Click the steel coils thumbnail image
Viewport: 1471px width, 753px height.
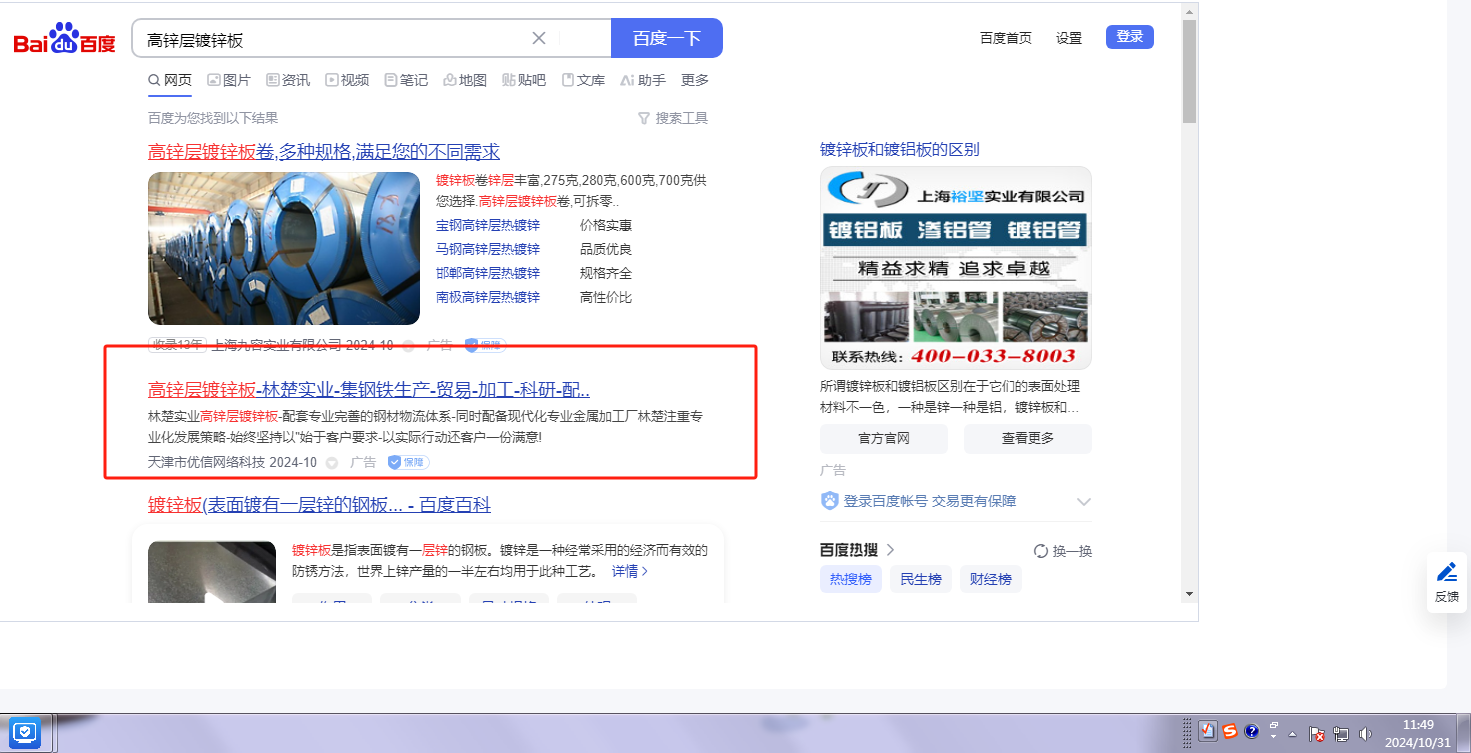284,248
